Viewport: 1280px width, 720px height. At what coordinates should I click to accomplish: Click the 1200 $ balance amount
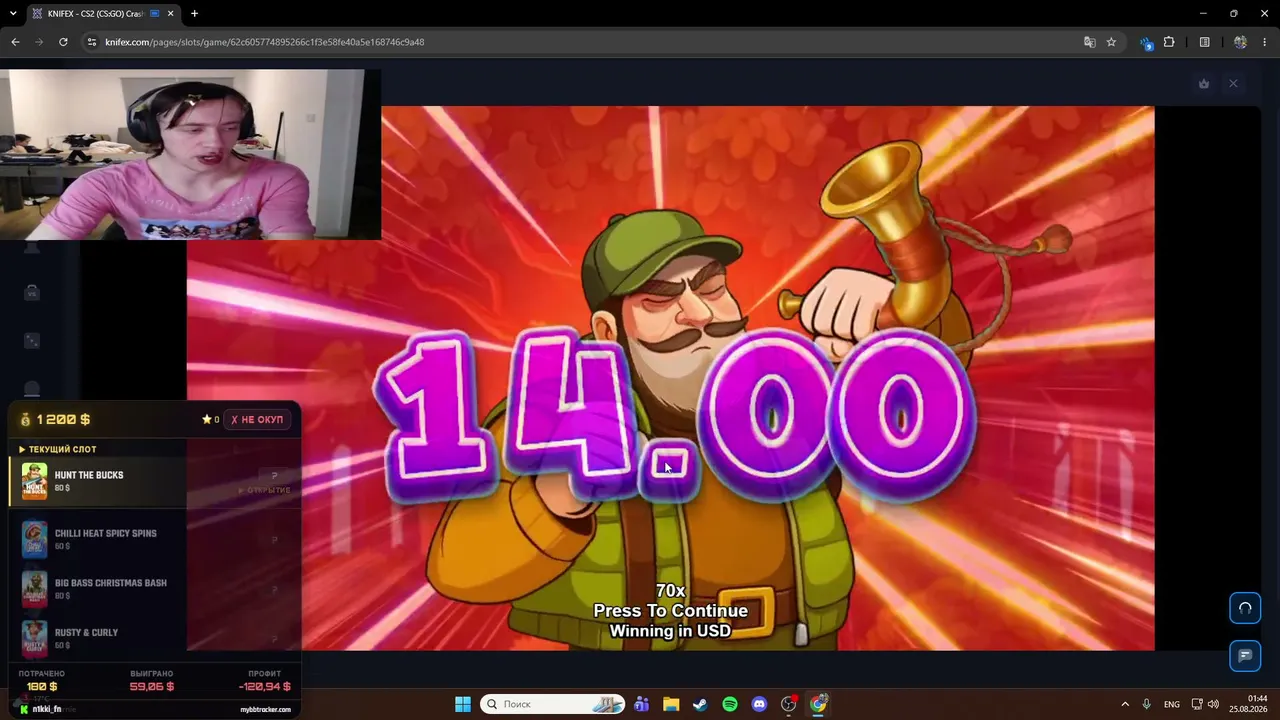(x=64, y=420)
